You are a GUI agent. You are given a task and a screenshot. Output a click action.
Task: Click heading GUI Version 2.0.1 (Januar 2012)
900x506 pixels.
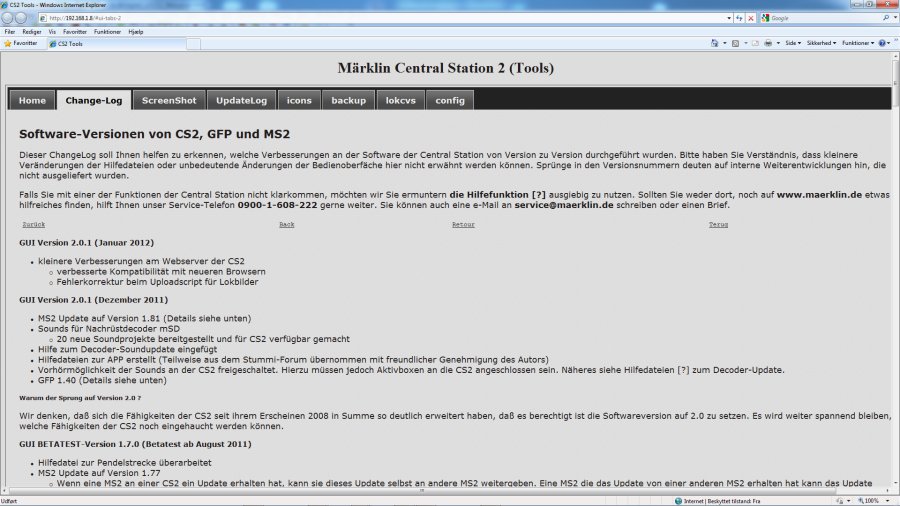point(86,243)
